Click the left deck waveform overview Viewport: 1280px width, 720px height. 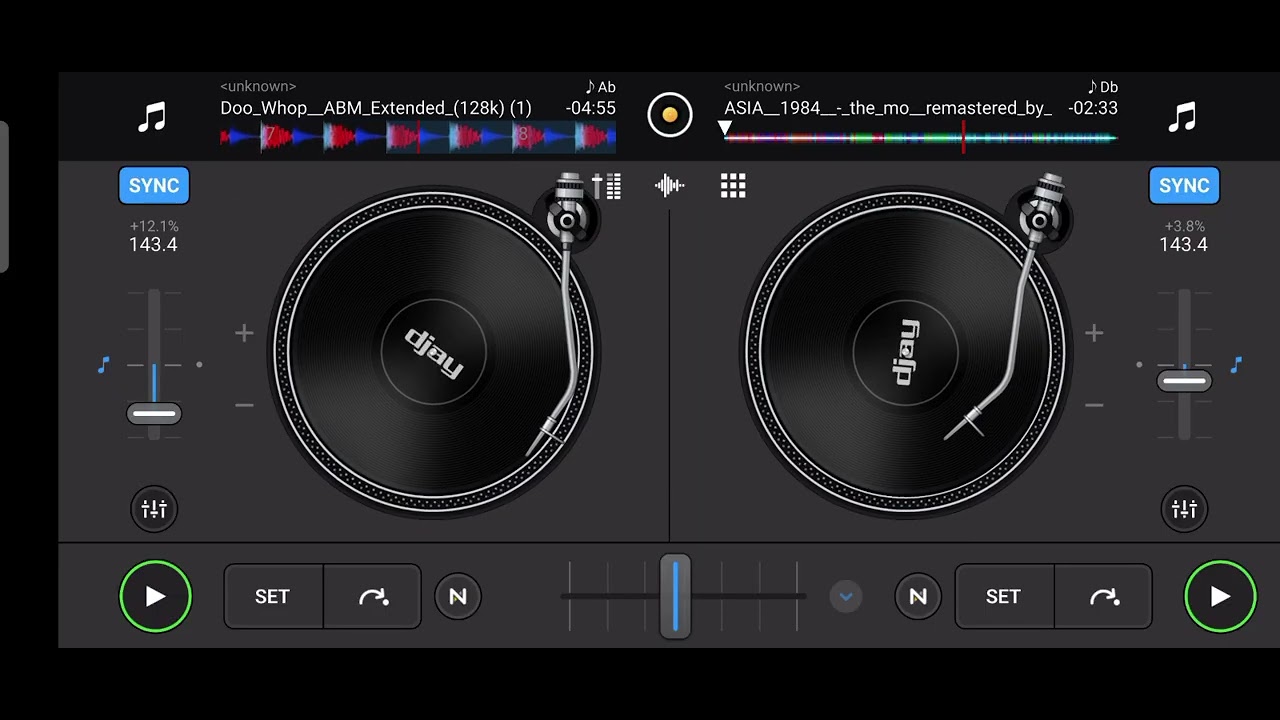pos(418,137)
